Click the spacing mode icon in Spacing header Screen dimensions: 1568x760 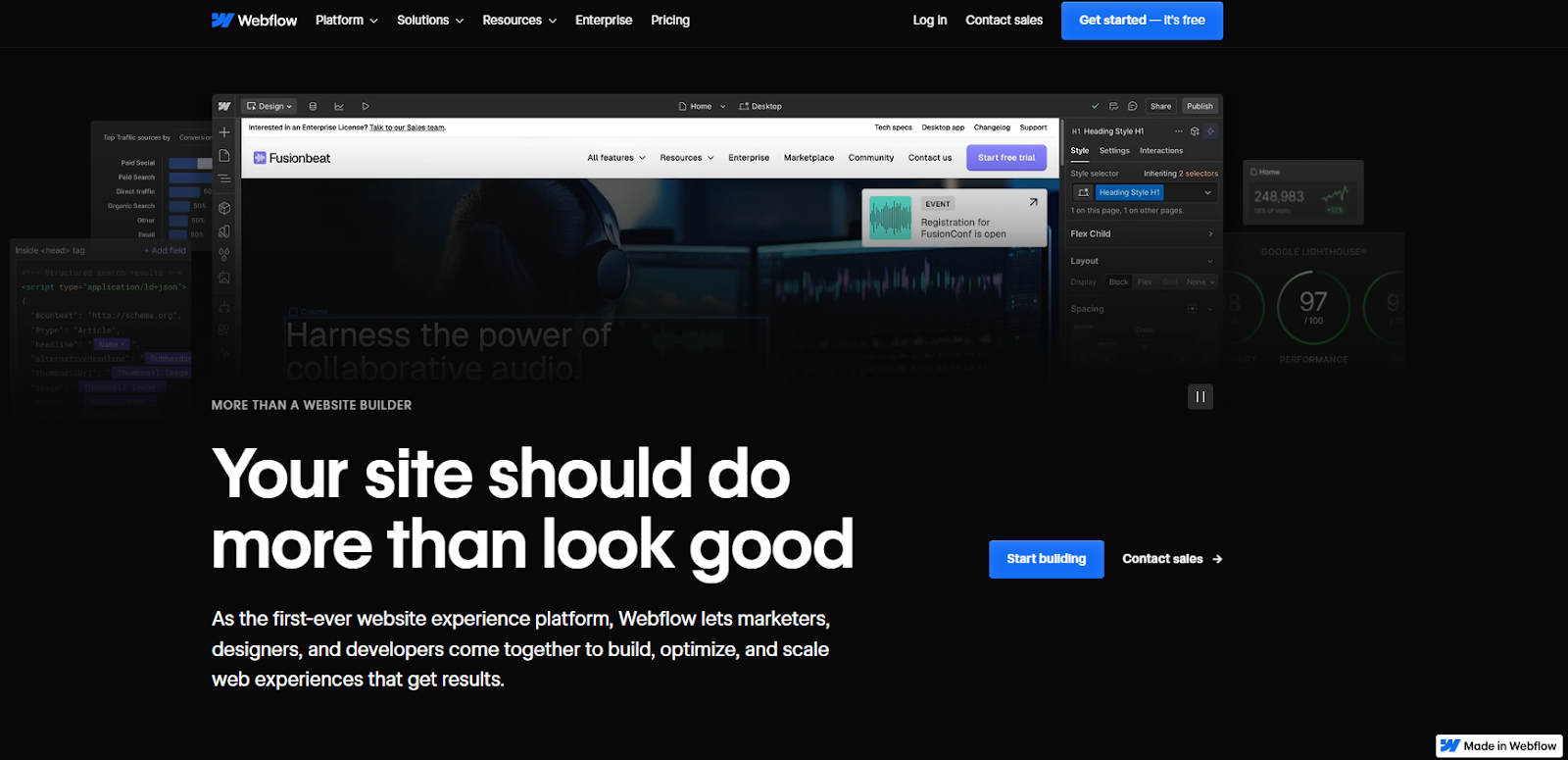1192,309
